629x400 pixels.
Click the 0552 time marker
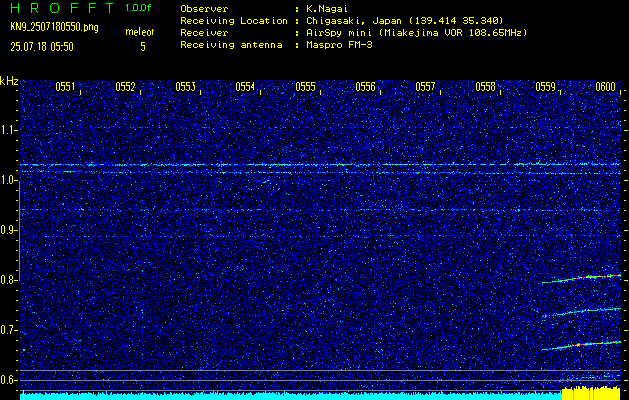click(x=125, y=87)
